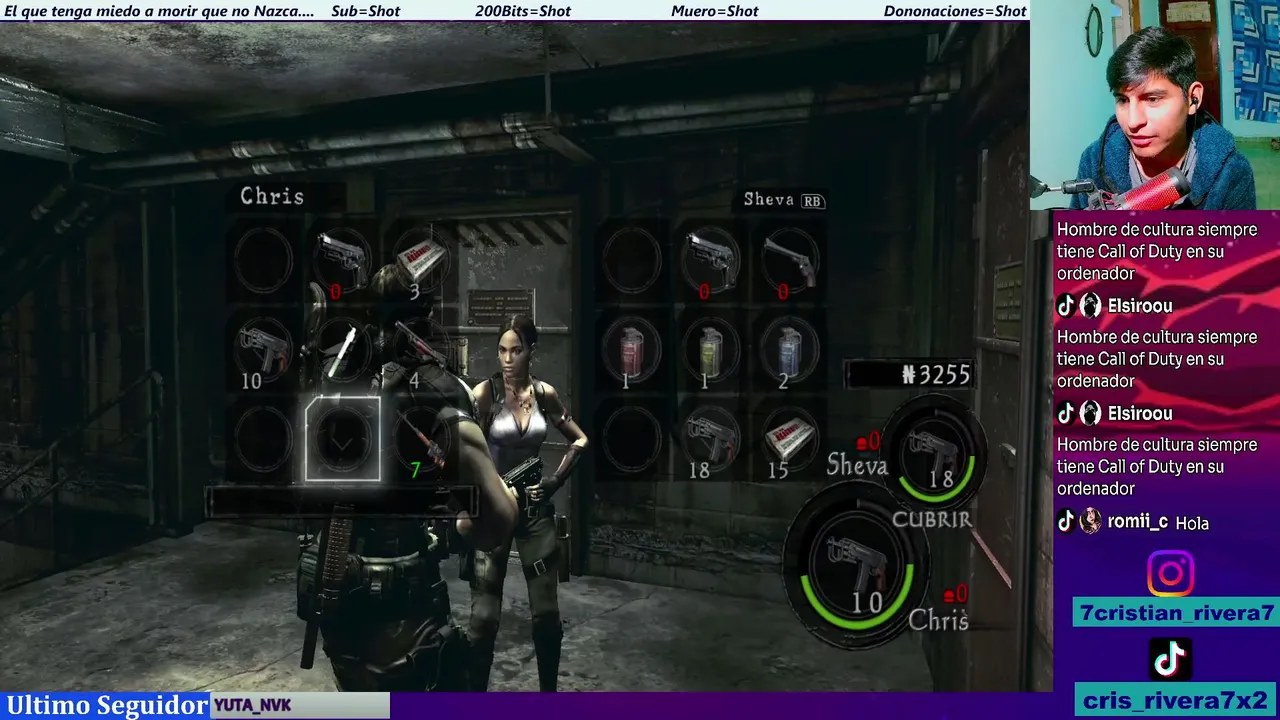
Task: Click the CUBRIR partner command label
Action: click(x=932, y=520)
